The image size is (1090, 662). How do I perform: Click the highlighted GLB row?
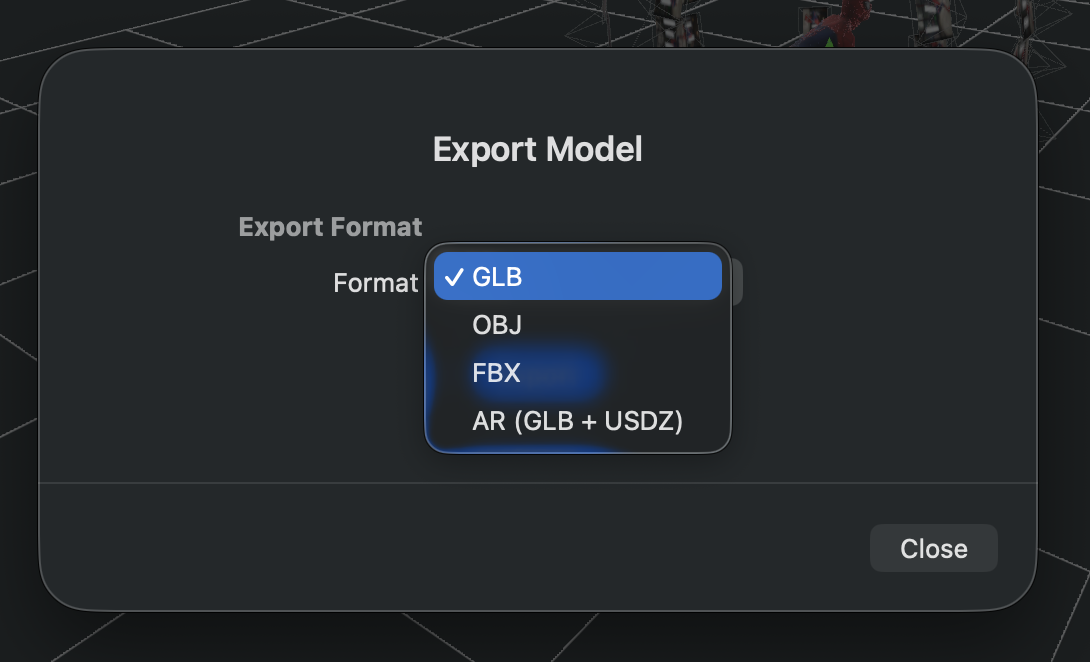tap(578, 276)
